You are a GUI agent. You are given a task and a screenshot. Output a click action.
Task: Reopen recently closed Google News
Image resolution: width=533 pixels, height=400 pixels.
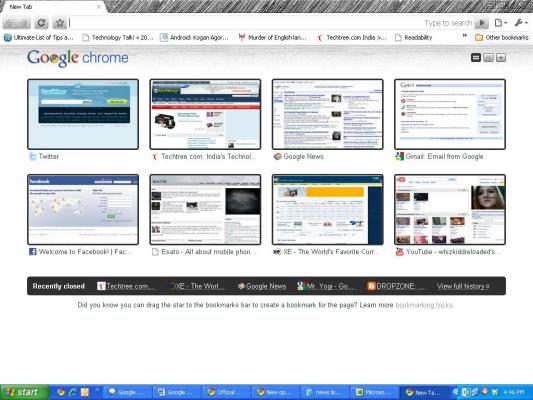click(262, 286)
